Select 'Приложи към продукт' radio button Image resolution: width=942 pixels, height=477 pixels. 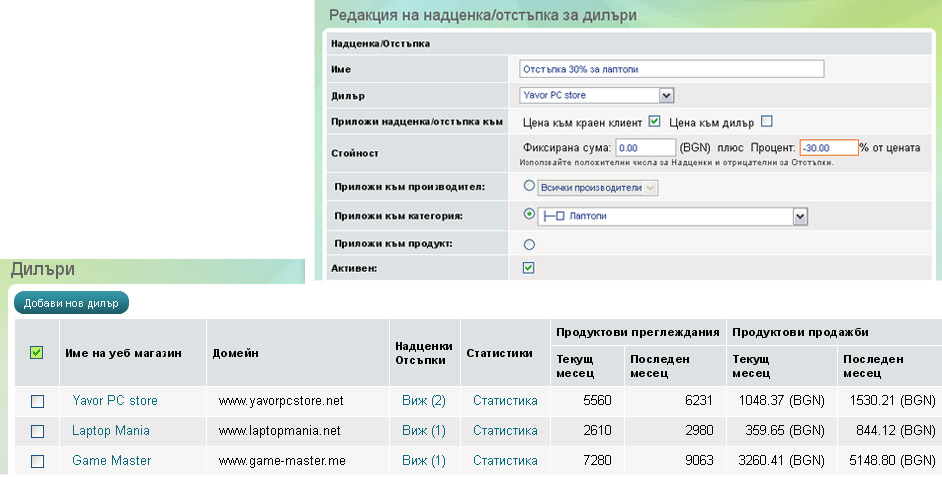[529, 243]
